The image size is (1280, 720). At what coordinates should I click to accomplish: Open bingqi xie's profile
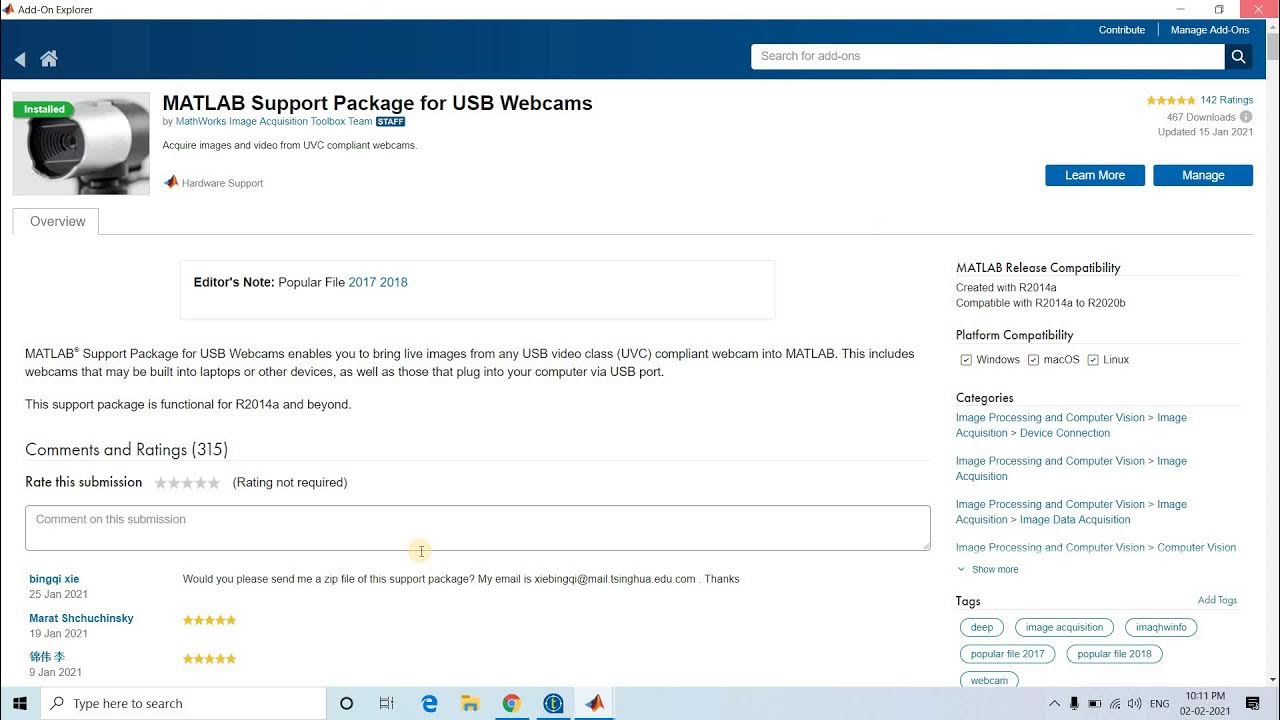pyautogui.click(x=54, y=579)
